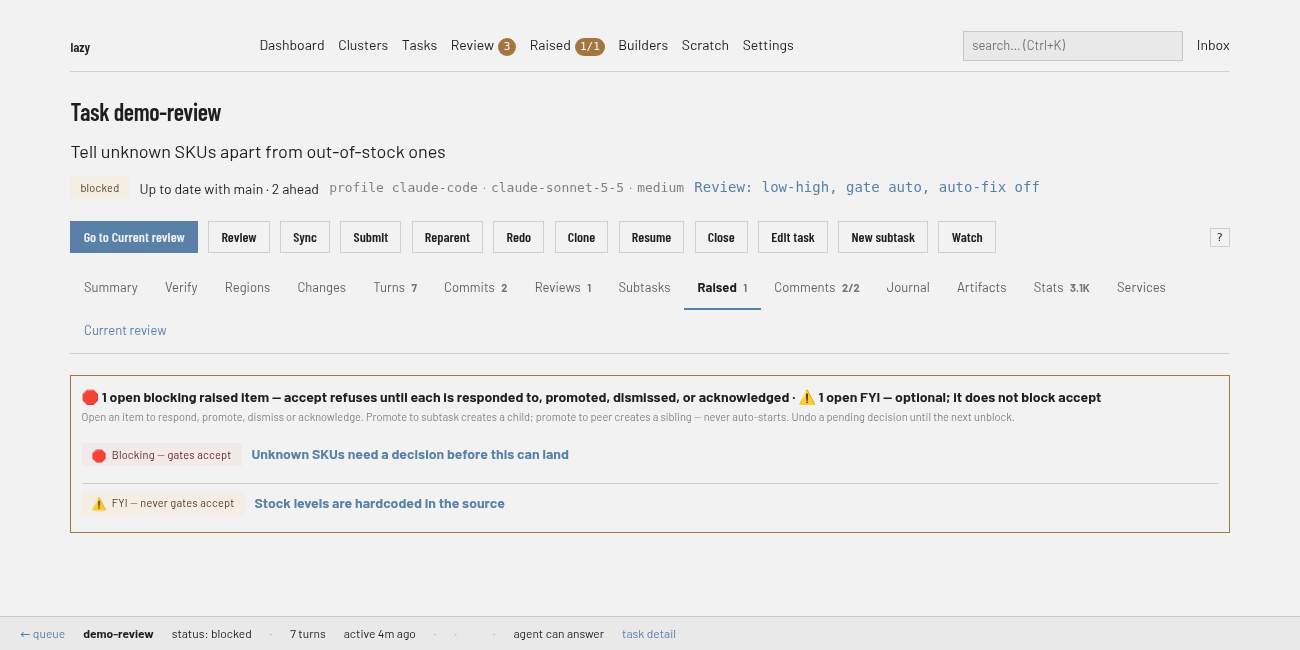Viewport: 1300px width, 650px height.
Task: Select the Raised tab
Action: [x=722, y=287]
